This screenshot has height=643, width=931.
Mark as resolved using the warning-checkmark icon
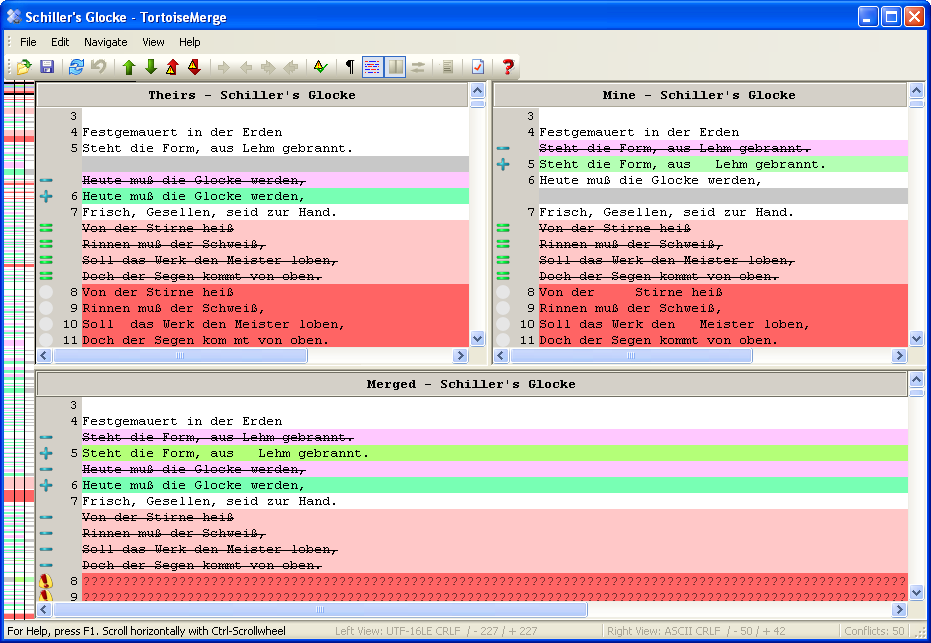[x=321, y=67]
